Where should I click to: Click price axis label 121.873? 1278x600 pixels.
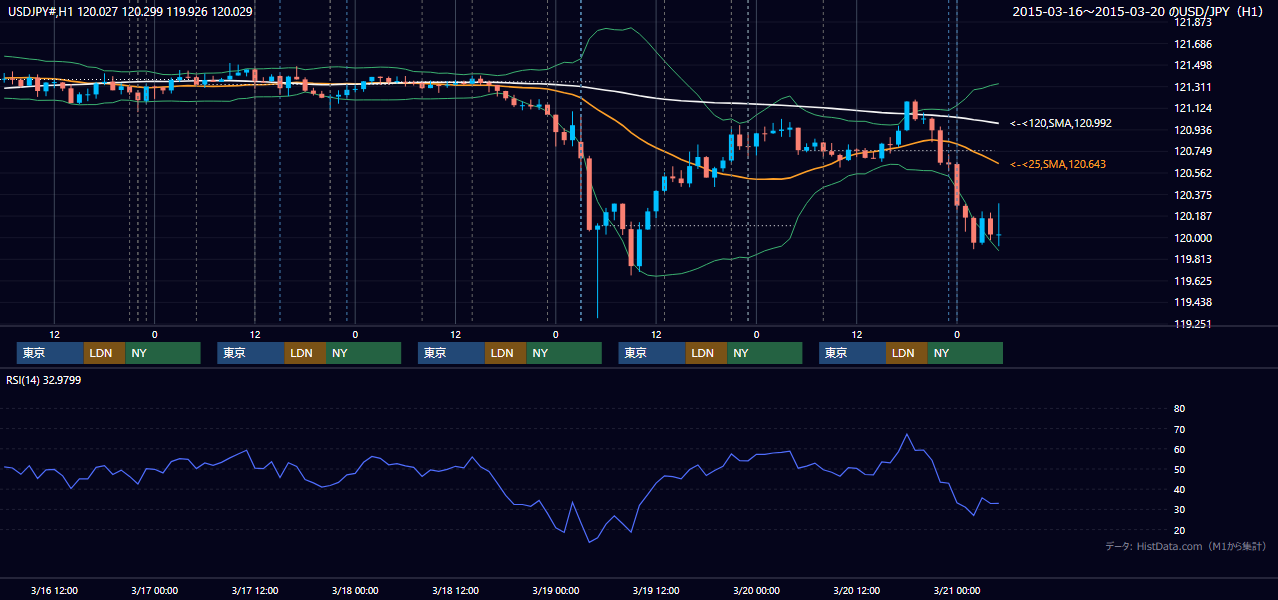pos(1192,22)
